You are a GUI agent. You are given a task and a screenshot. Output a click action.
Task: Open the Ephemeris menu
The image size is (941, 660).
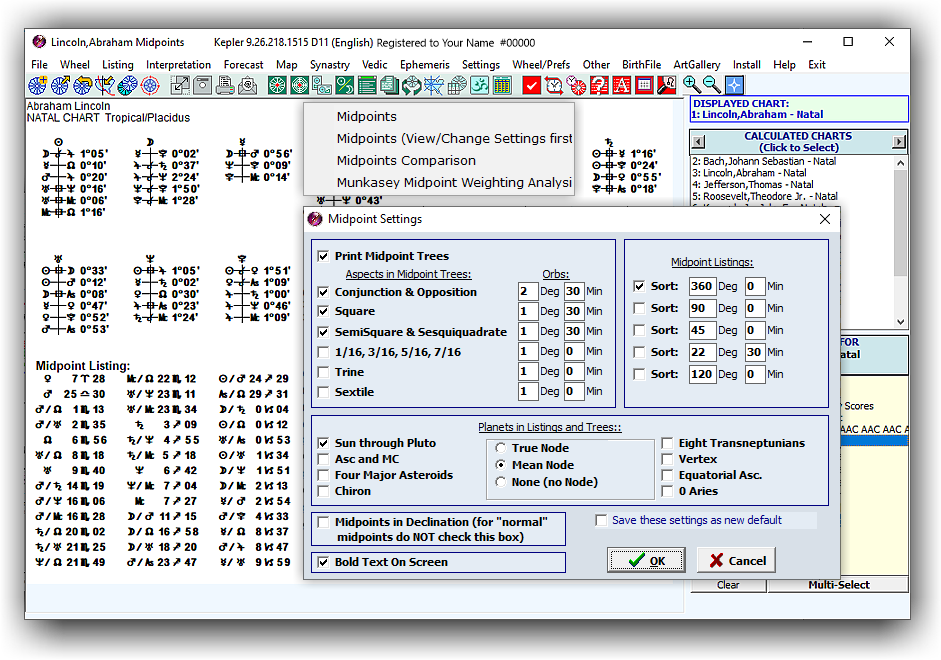[x=424, y=65]
